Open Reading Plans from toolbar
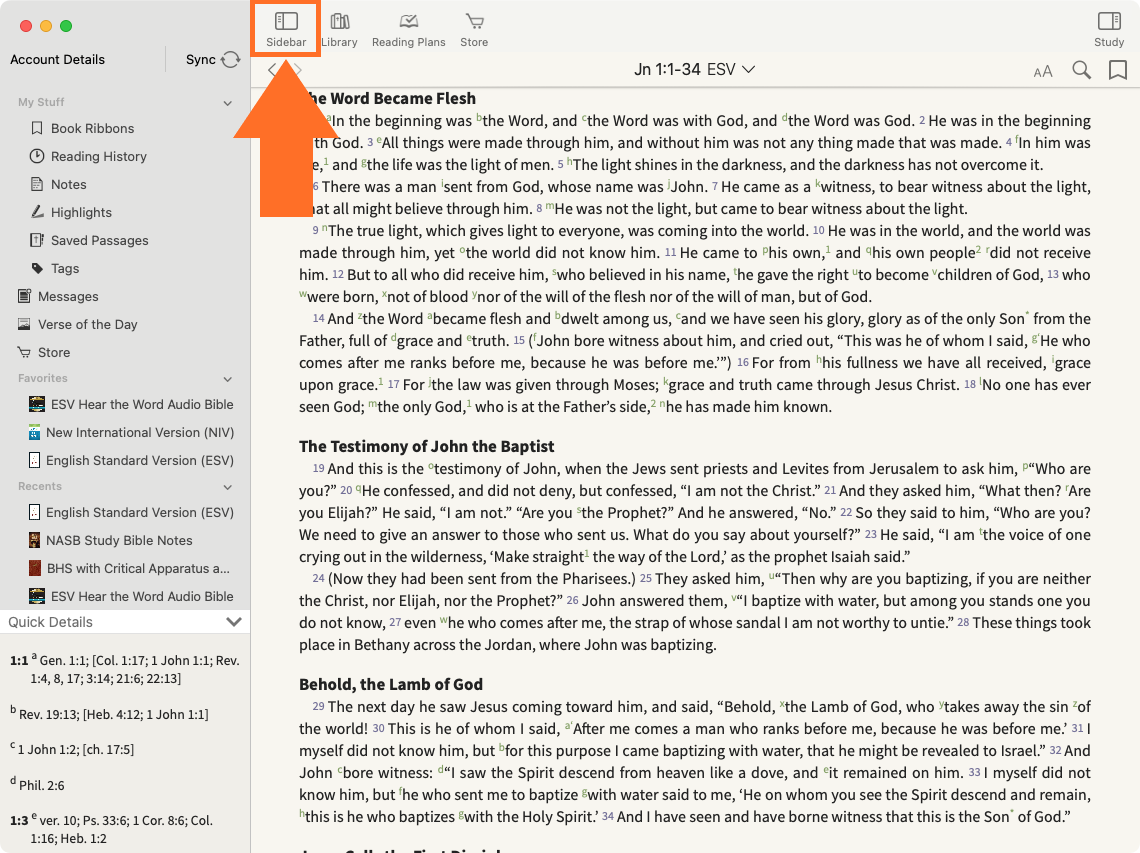Viewport: 1140px width, 853px height. tap(409, 29)
